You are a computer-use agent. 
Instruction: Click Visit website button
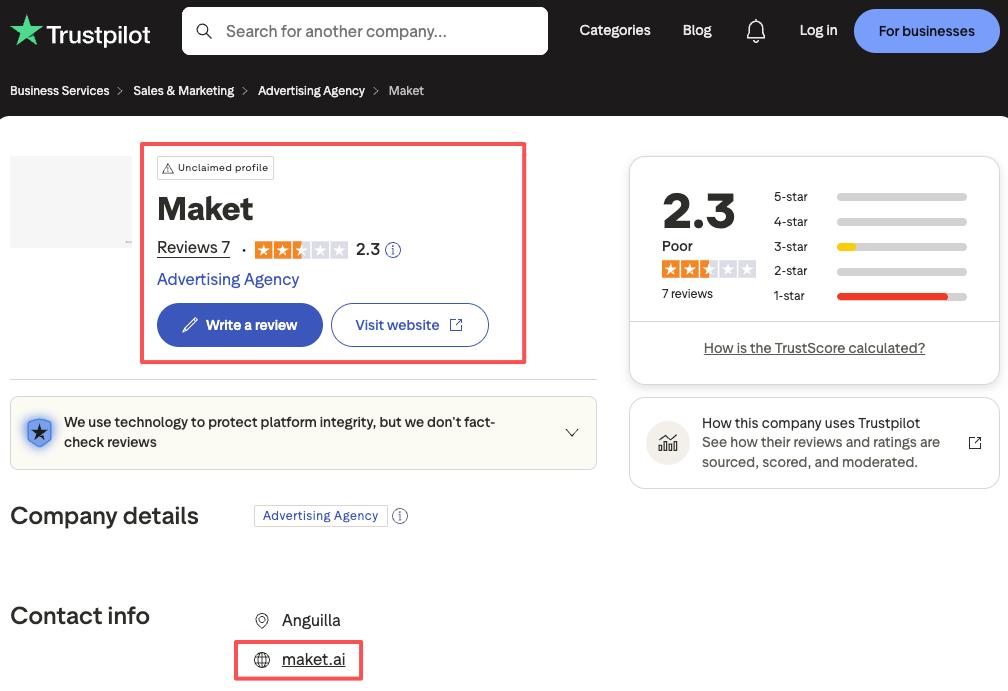point(410,325)
